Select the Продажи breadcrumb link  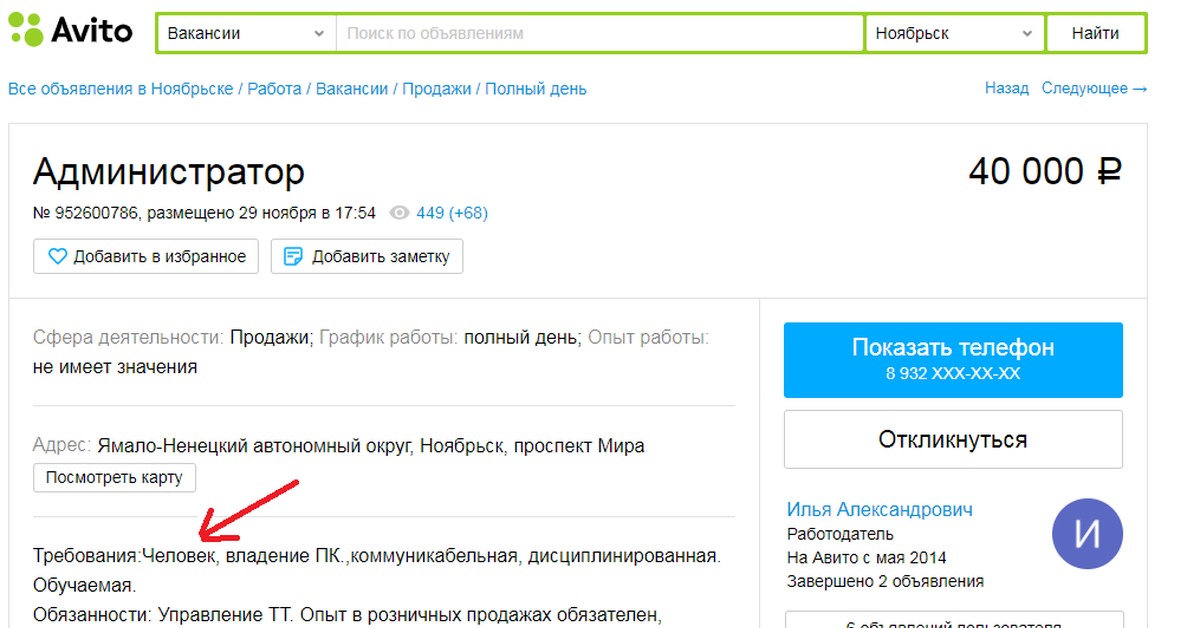coord(436,89)
